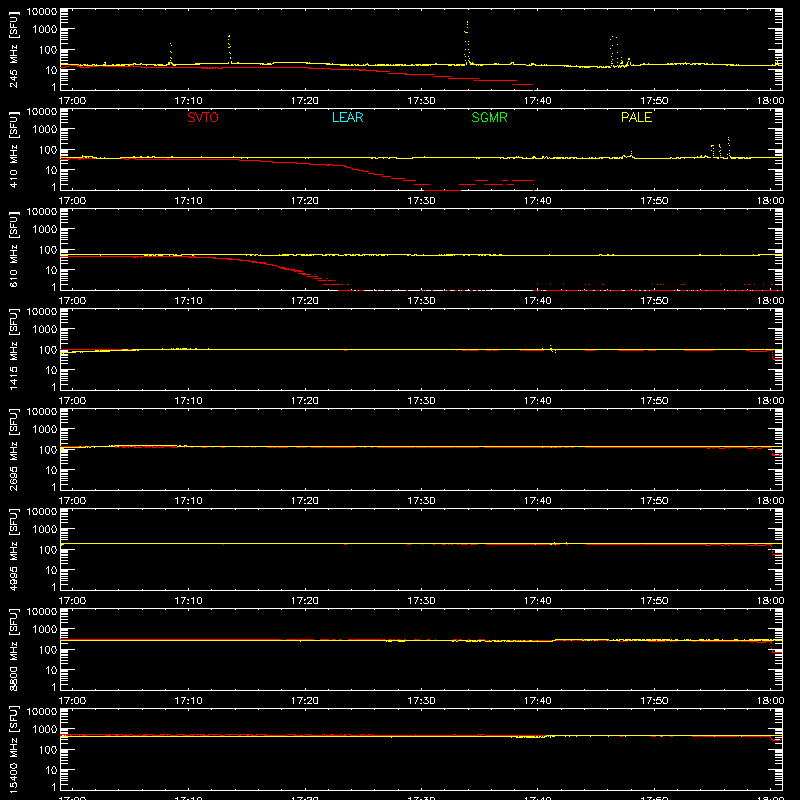Click the cyan LEAR station label
The height and width of the screenshot is (800, 800).
347,117
